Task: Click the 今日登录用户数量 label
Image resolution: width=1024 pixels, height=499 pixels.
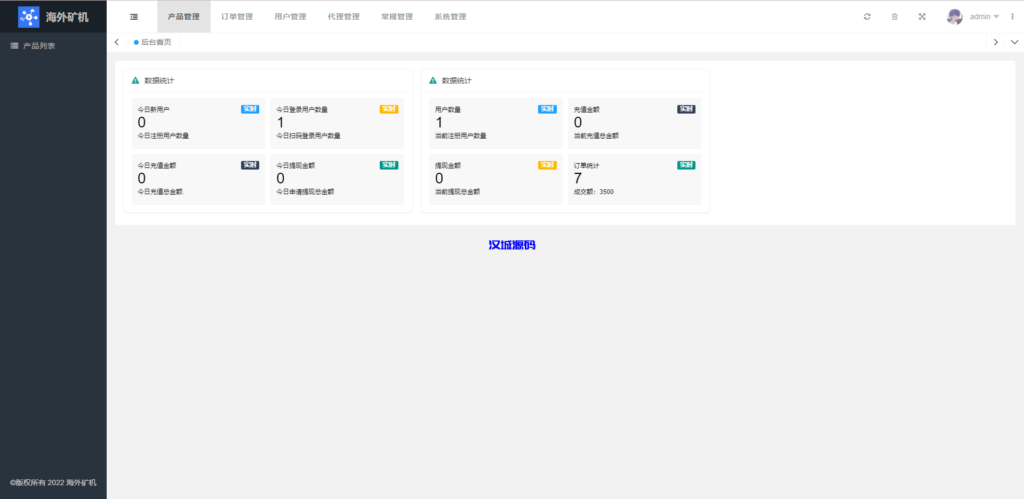Action: pyautogui.click(x=302, y=110)
